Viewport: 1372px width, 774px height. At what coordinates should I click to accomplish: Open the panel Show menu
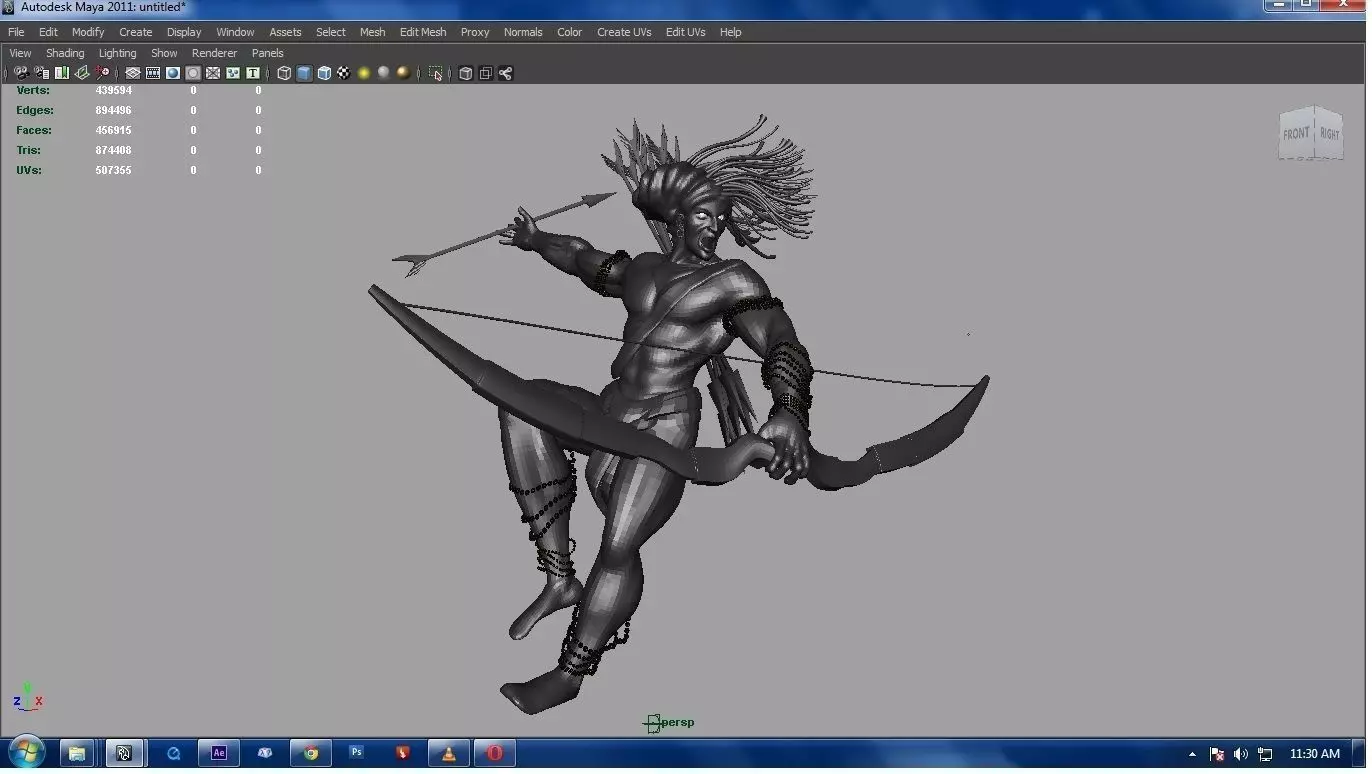pyautogui.click(x=164, y=53)
